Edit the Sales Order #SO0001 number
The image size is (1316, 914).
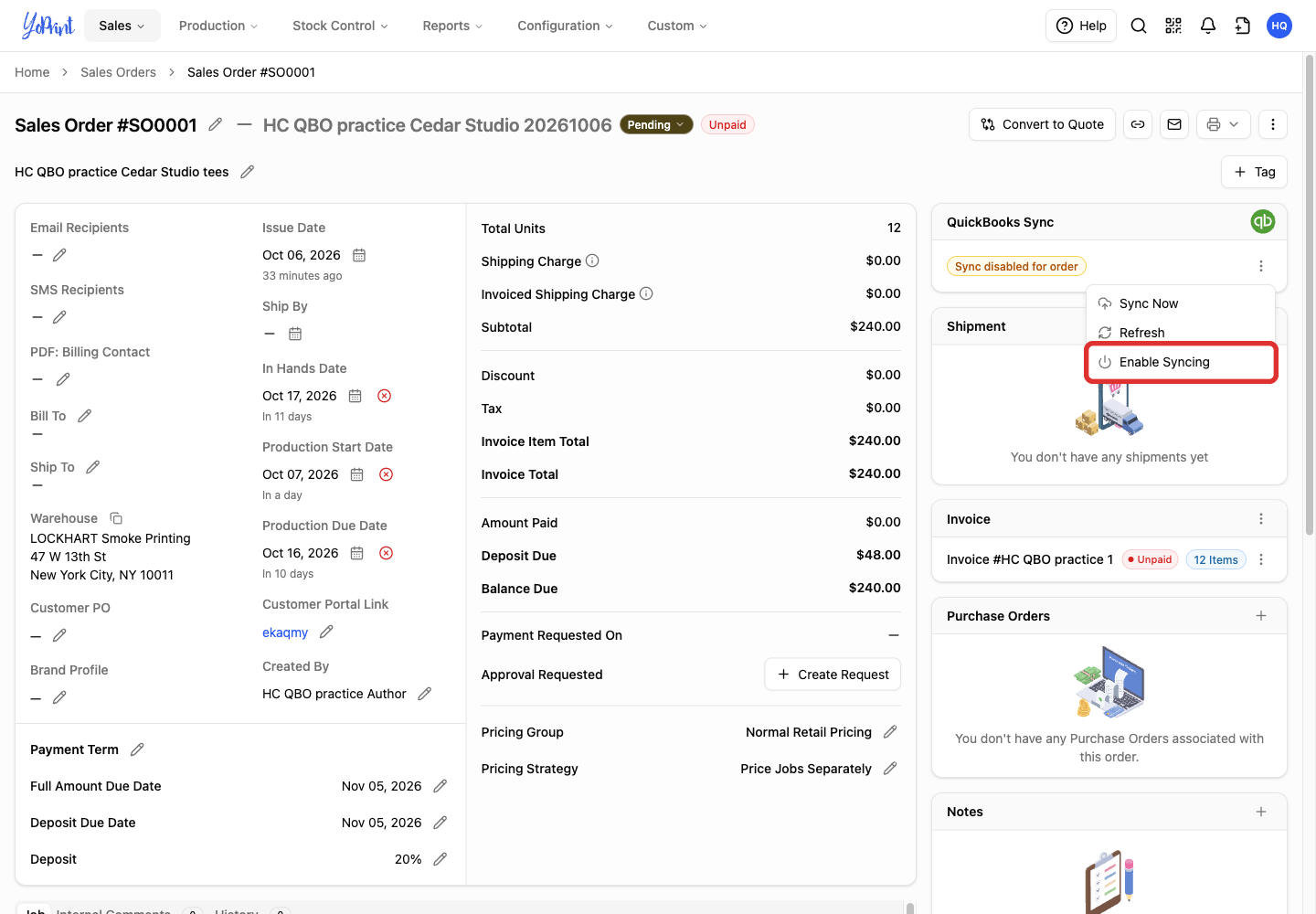point(216,124)
